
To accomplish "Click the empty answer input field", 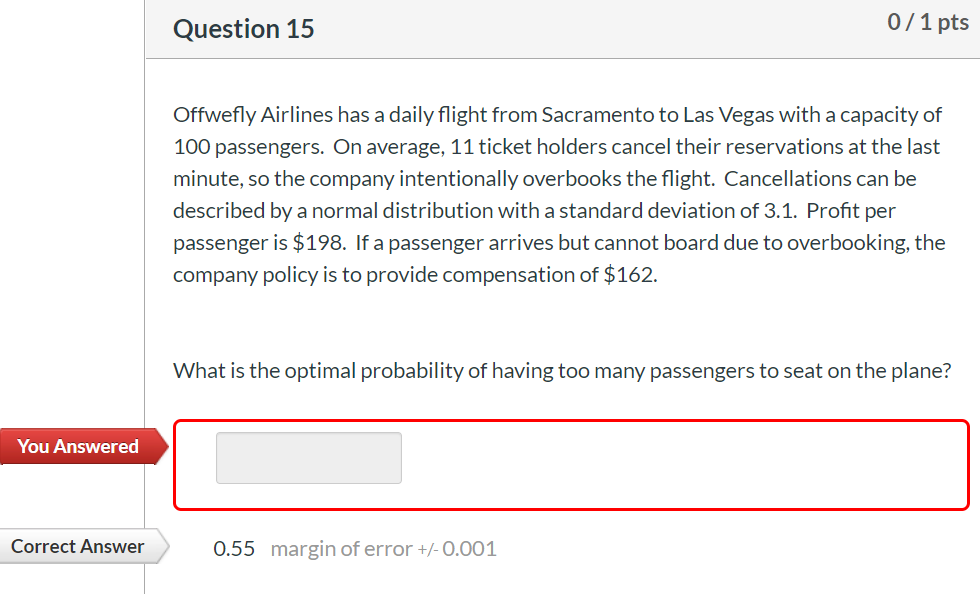I will tap(308, 458).
